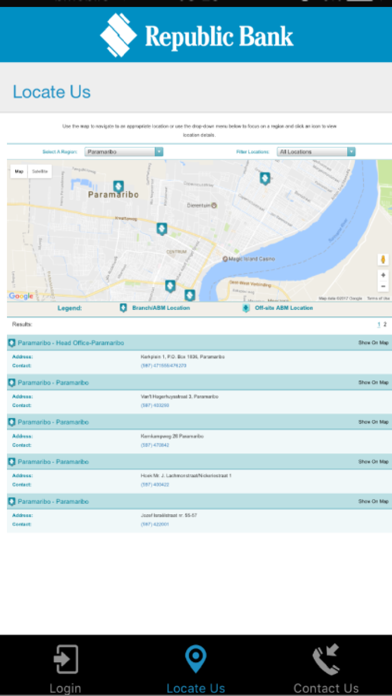
Task: Click the bottom map marker nearest the river
Action: point(190,295)
